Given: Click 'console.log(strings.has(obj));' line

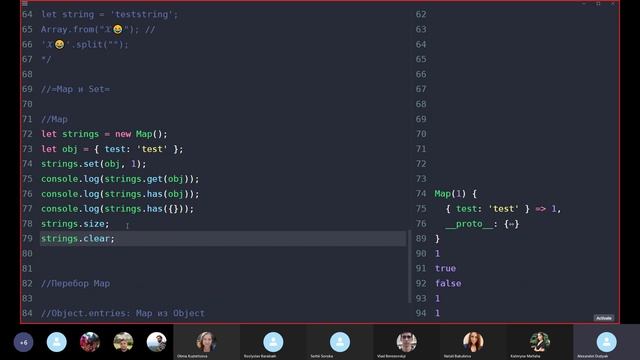Looking at the screenshot, I should [120, 194].
